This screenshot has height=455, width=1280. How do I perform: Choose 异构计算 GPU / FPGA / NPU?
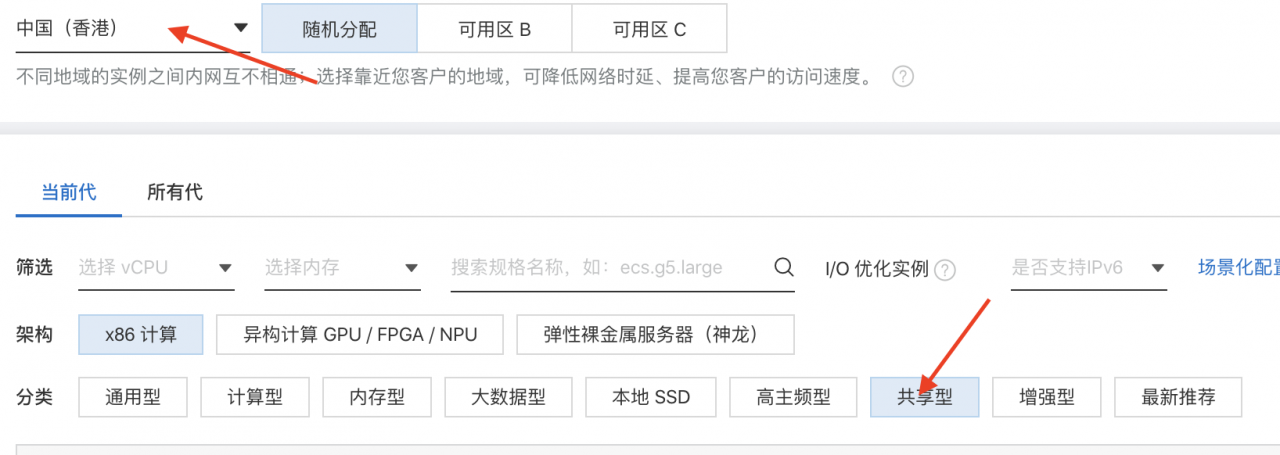point(360,334)
